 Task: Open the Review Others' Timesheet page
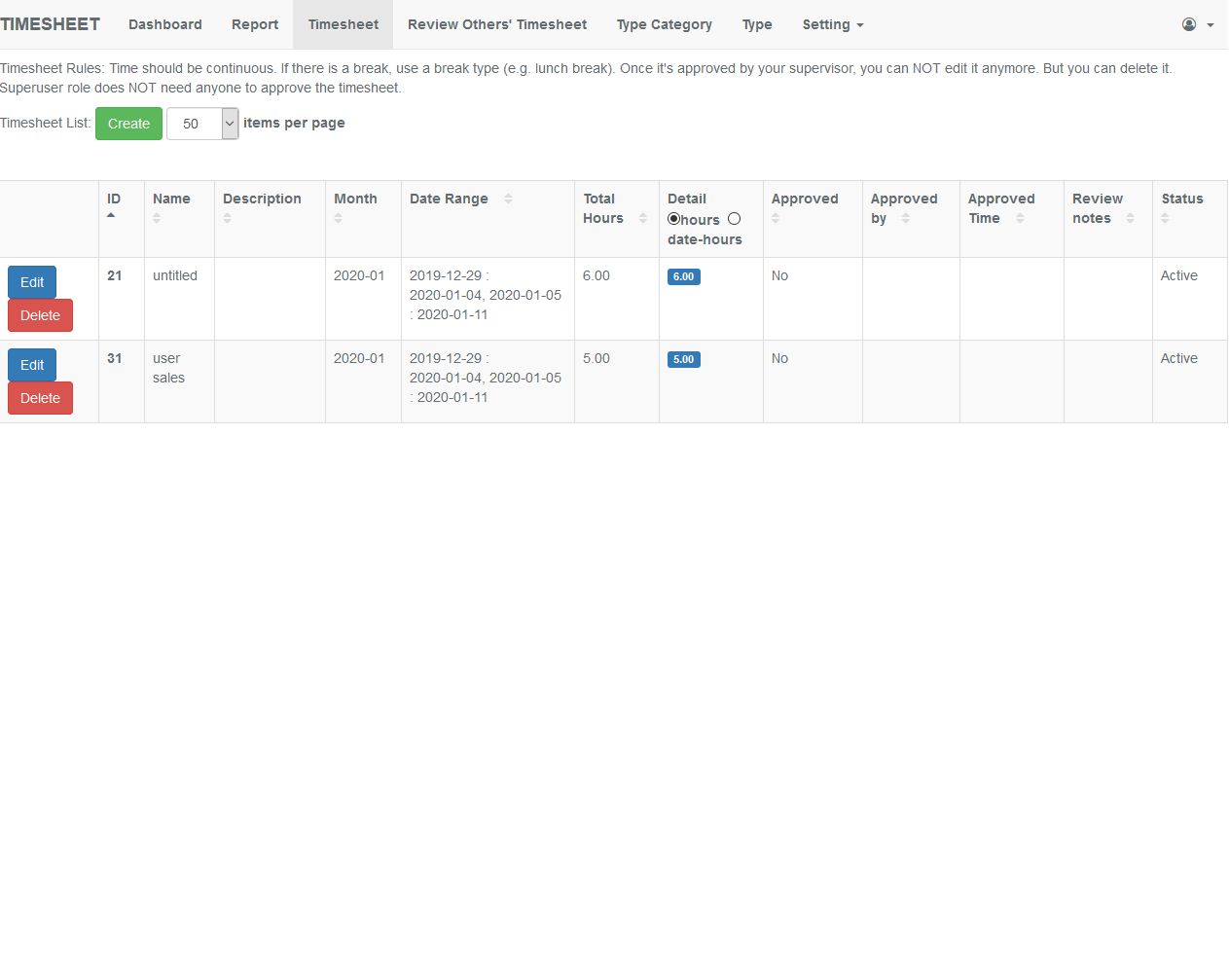click(497, 24)
